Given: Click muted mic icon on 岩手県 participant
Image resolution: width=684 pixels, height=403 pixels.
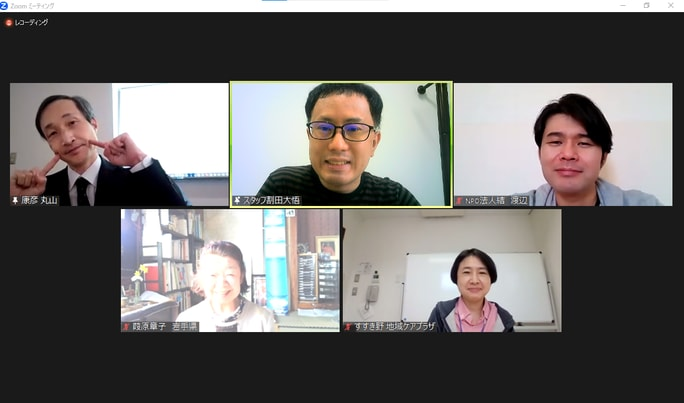Looking at the screenshot, I should pos(126,327).
